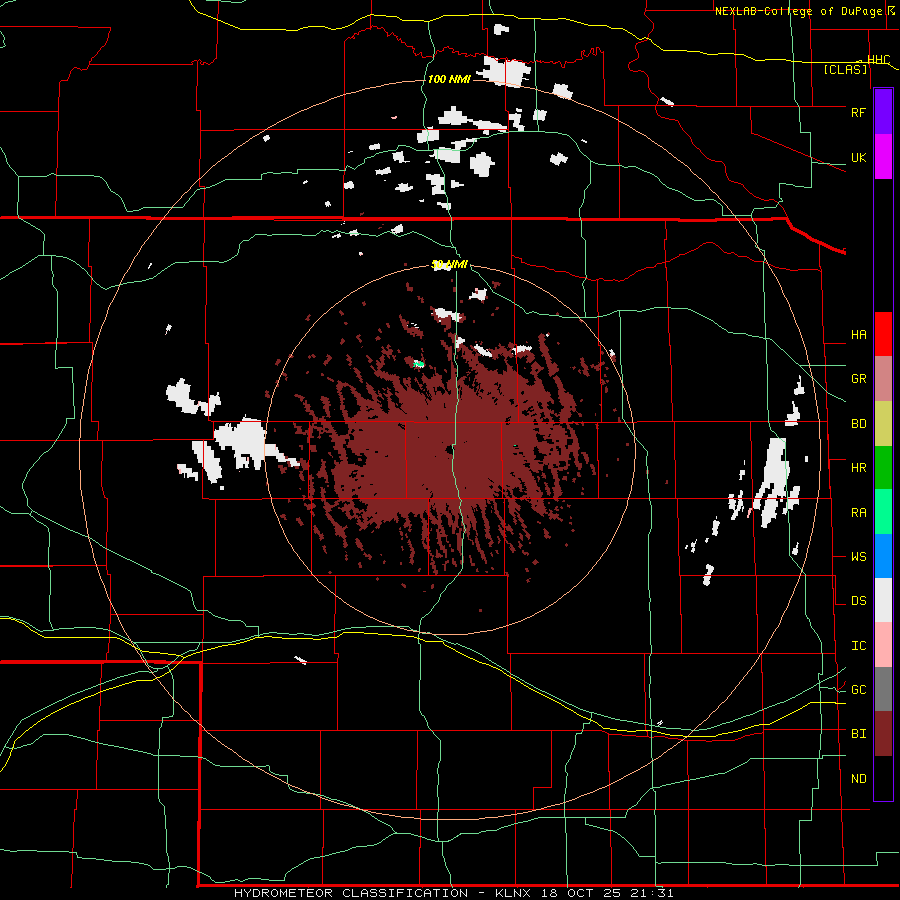The width and height of the screenshot is (900, 900).
Task: Select the IC pink legend swatch
Action: point(883,645)
